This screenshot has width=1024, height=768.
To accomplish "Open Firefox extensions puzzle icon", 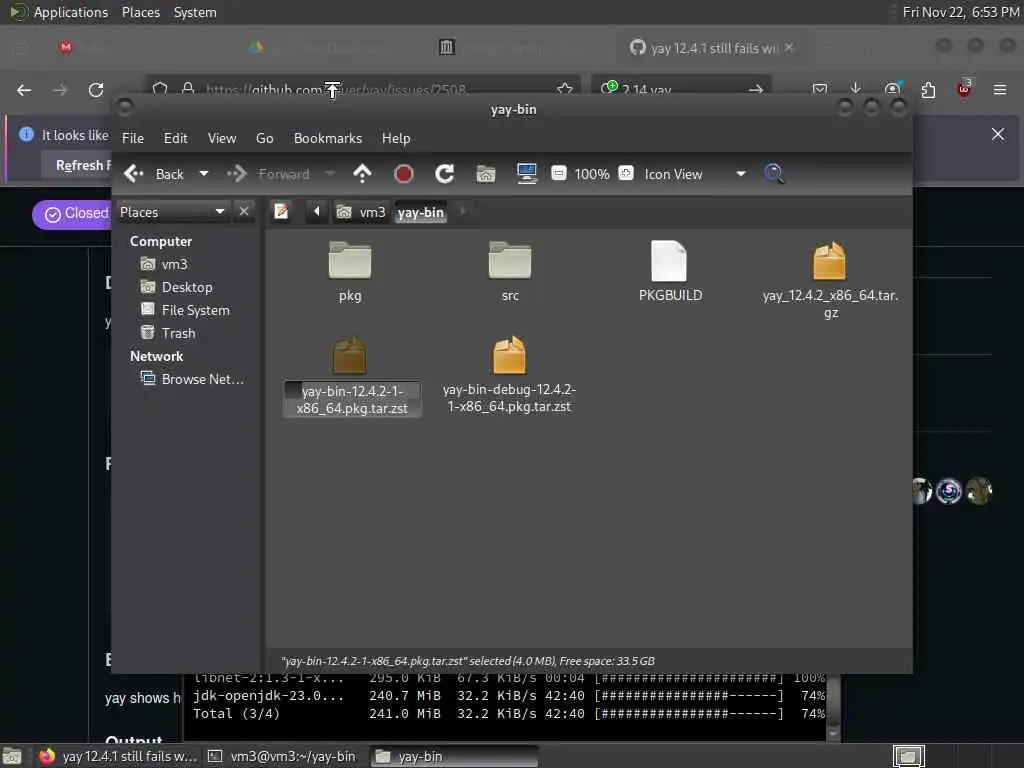I will click(928, 89).
